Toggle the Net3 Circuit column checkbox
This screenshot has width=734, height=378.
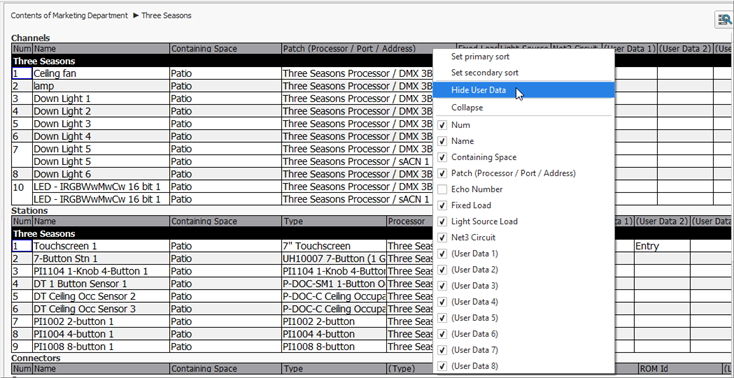point(442,237)
